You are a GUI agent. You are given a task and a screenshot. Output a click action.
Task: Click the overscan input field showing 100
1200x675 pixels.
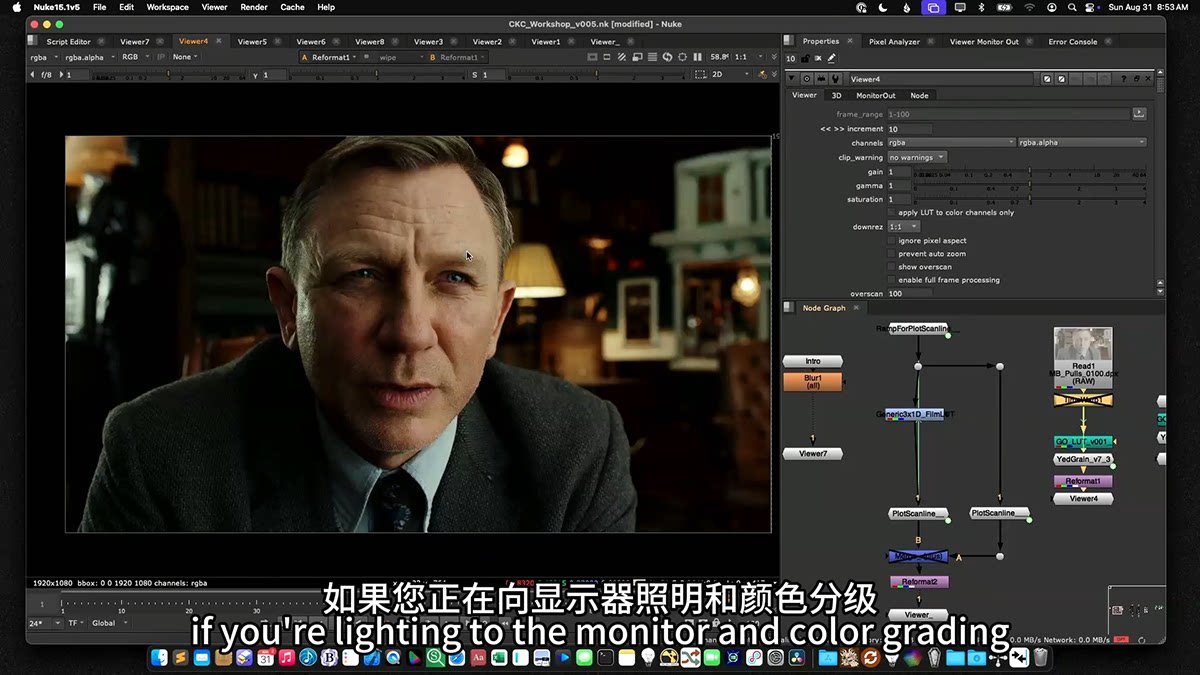[909, 294]
